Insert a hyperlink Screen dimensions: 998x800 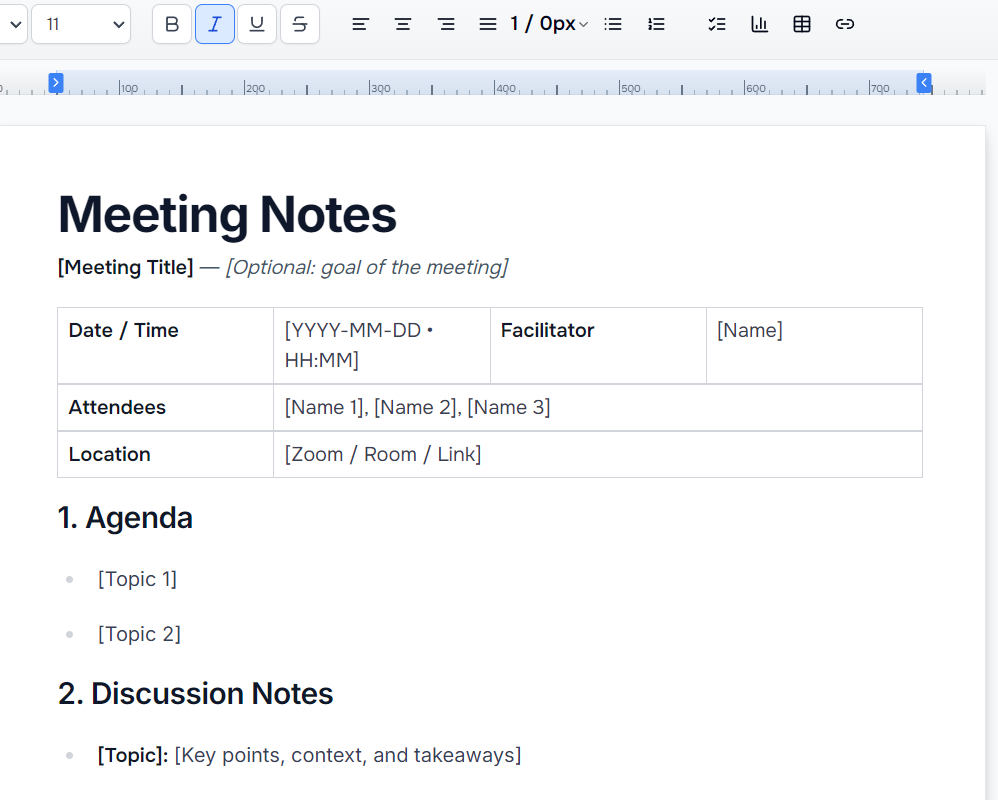pos(845,24)
